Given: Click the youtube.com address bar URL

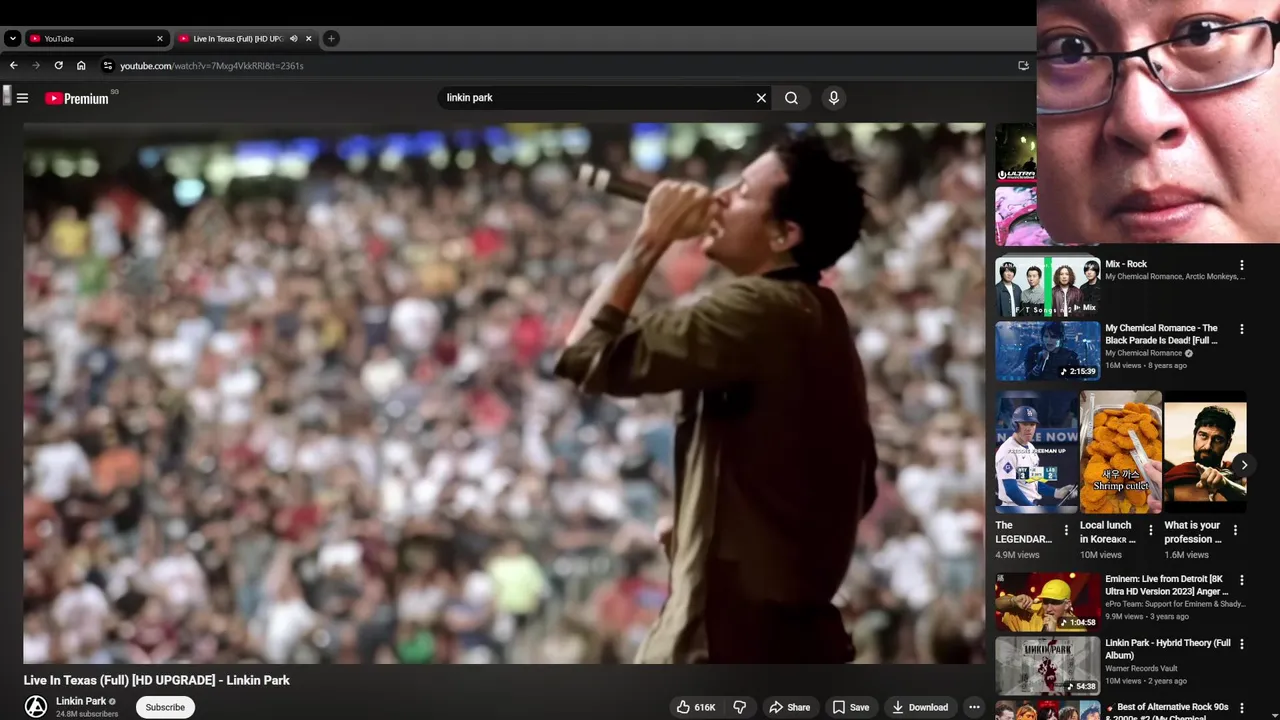Looking at the screenshot, I should 211,66.
